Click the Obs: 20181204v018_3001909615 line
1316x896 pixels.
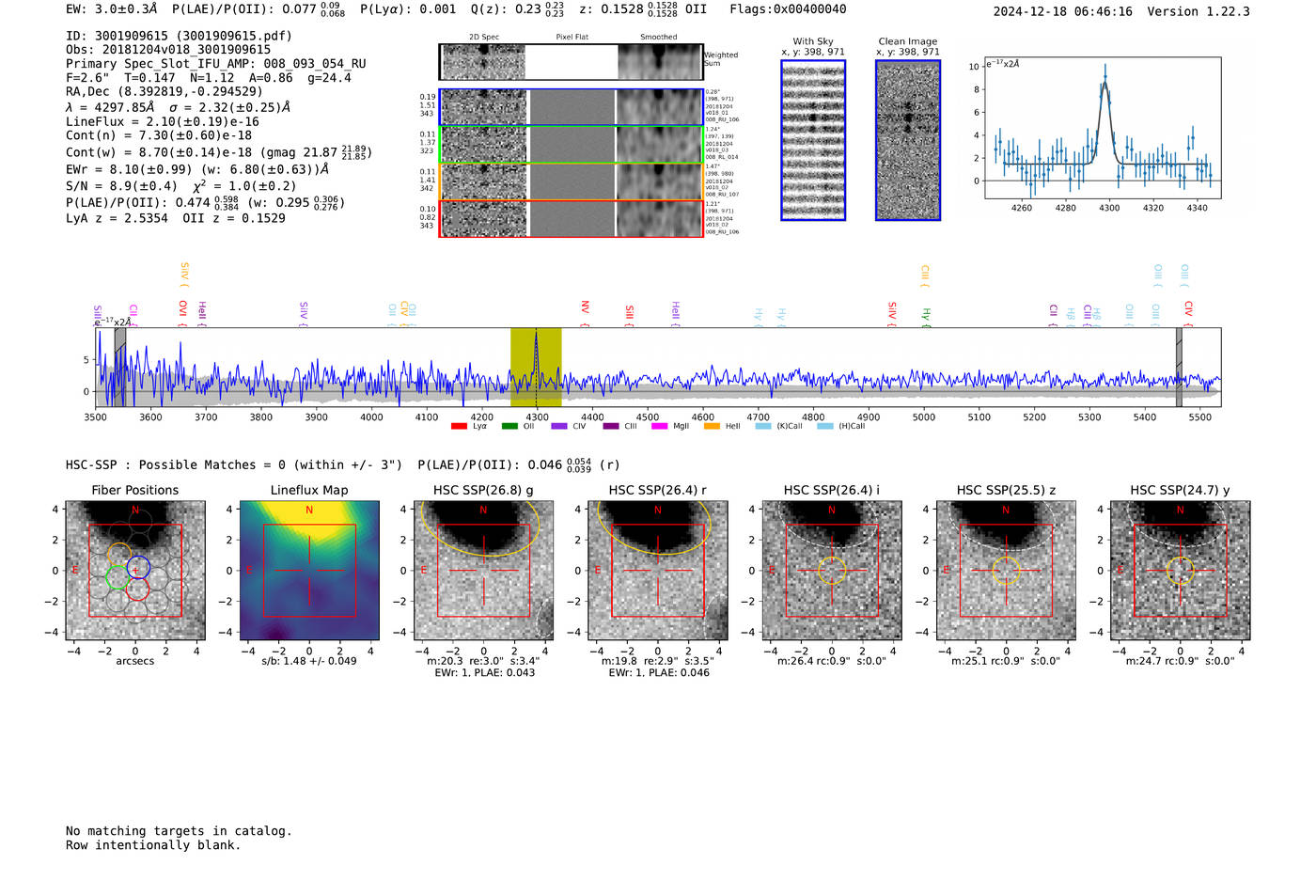coord(168,50)
